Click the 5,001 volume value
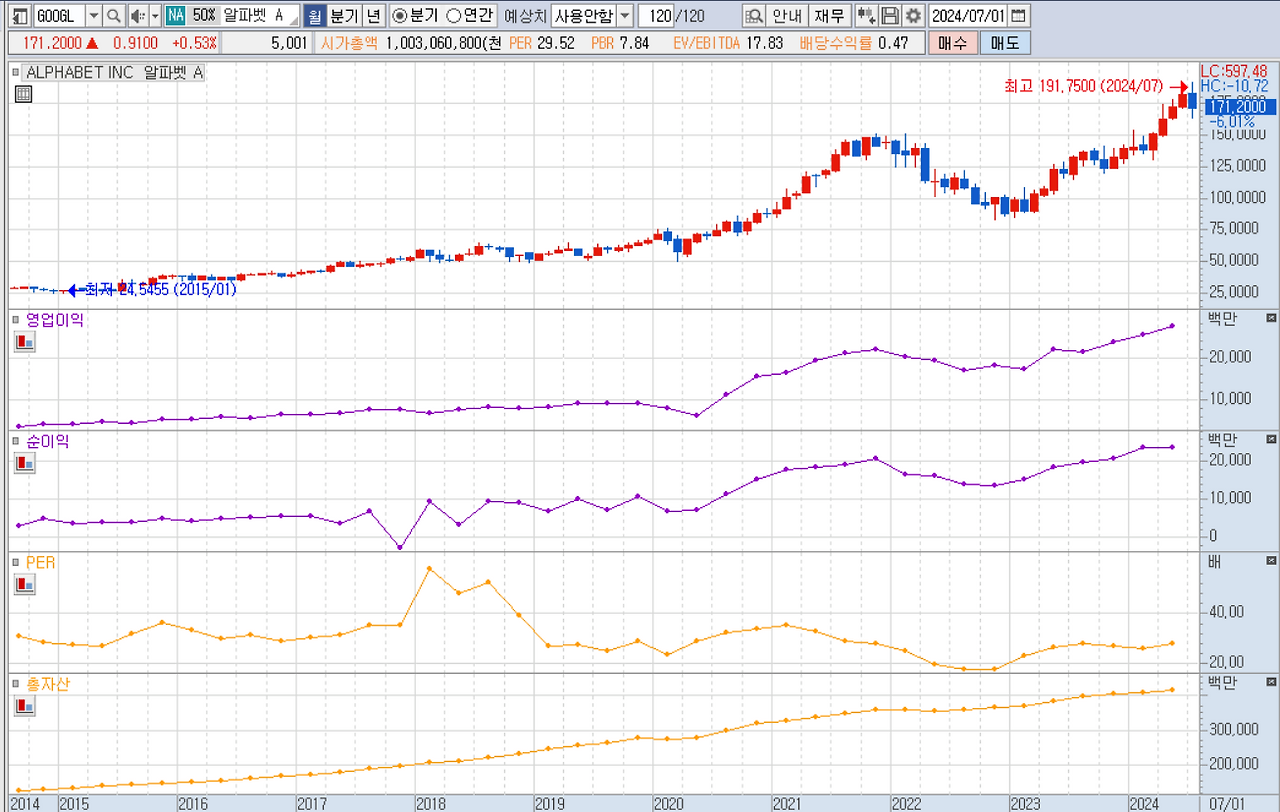The height and width of the screenshot is (812, 1280). pyautogui.click(x=289, y=43)
